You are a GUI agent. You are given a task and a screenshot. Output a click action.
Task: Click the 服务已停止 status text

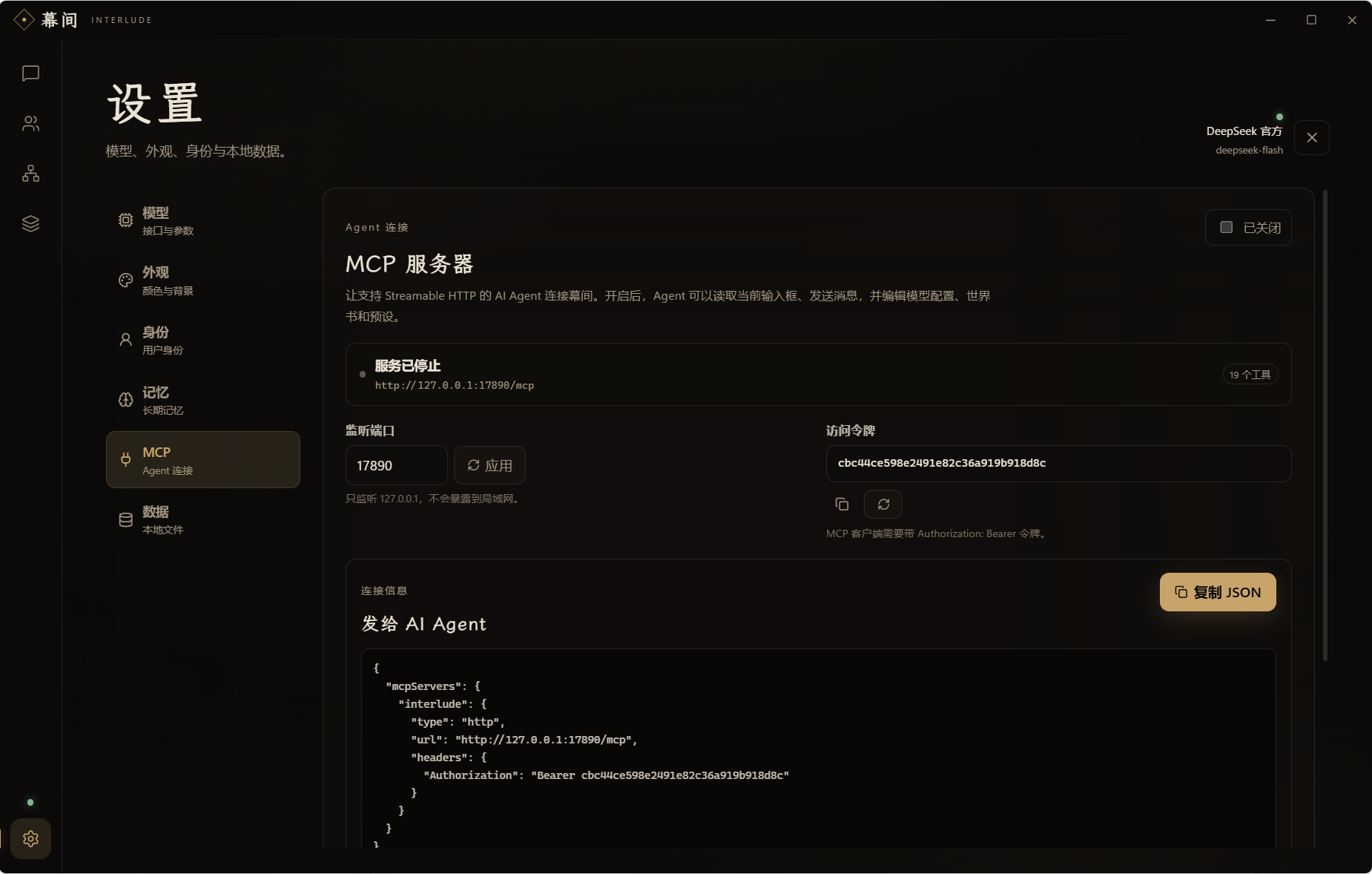(407, 366)
